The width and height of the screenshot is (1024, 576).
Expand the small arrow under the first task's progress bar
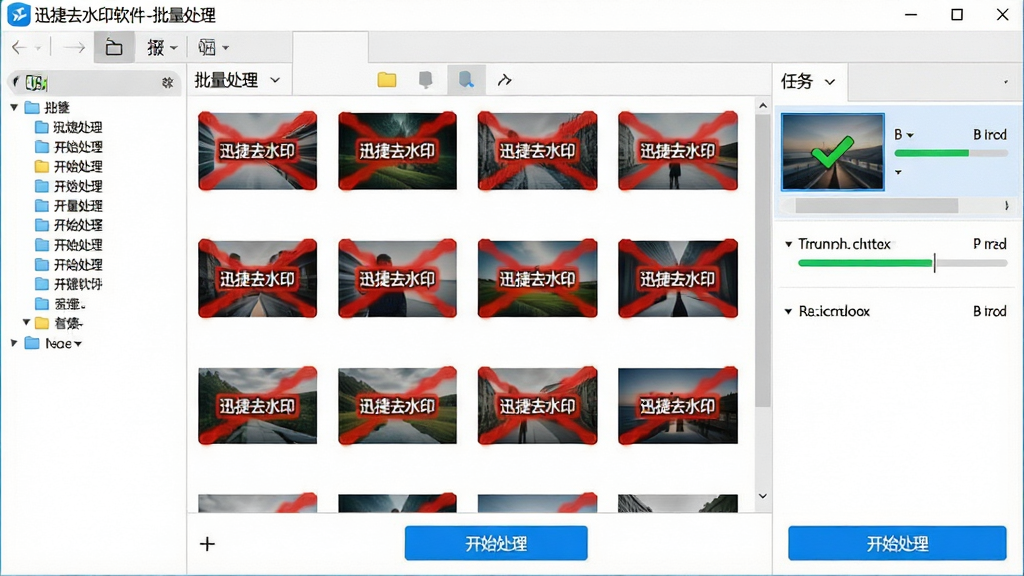(898, 172)
